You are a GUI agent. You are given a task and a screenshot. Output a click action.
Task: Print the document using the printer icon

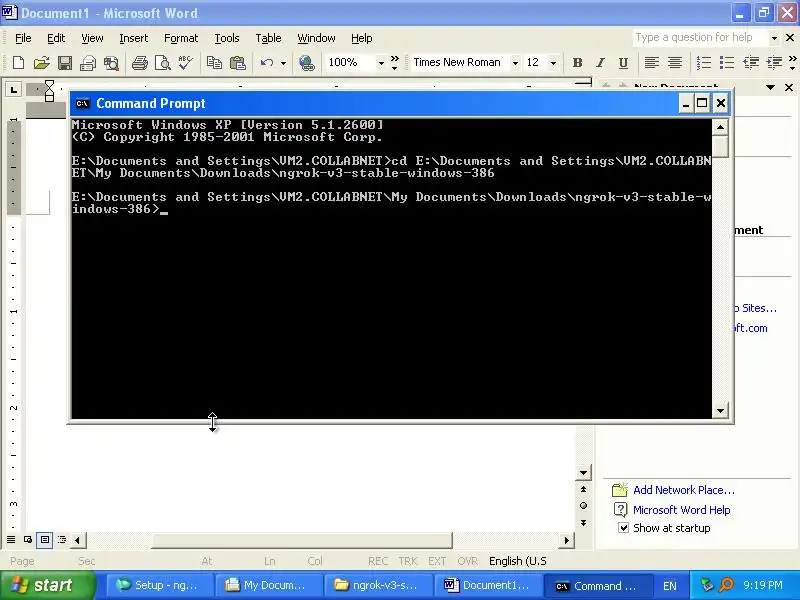[x=139, y=63]
